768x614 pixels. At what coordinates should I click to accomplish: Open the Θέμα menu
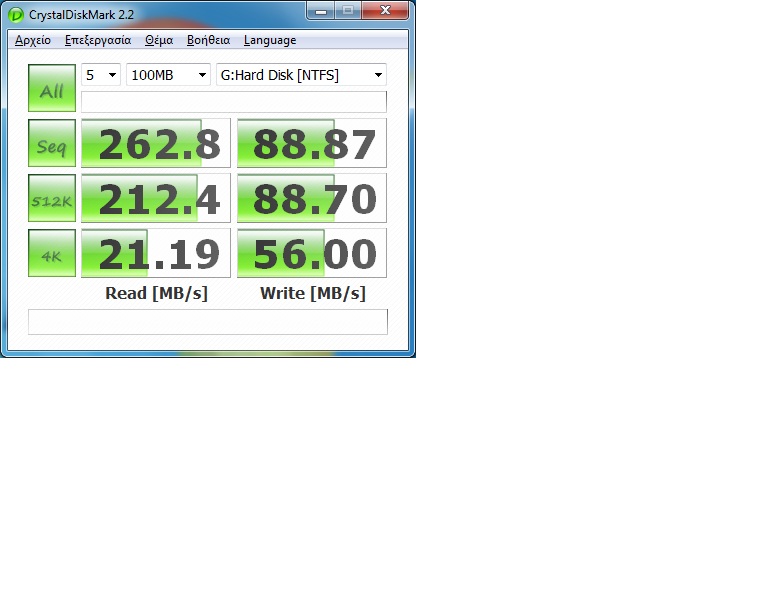[x=159, y=40]
